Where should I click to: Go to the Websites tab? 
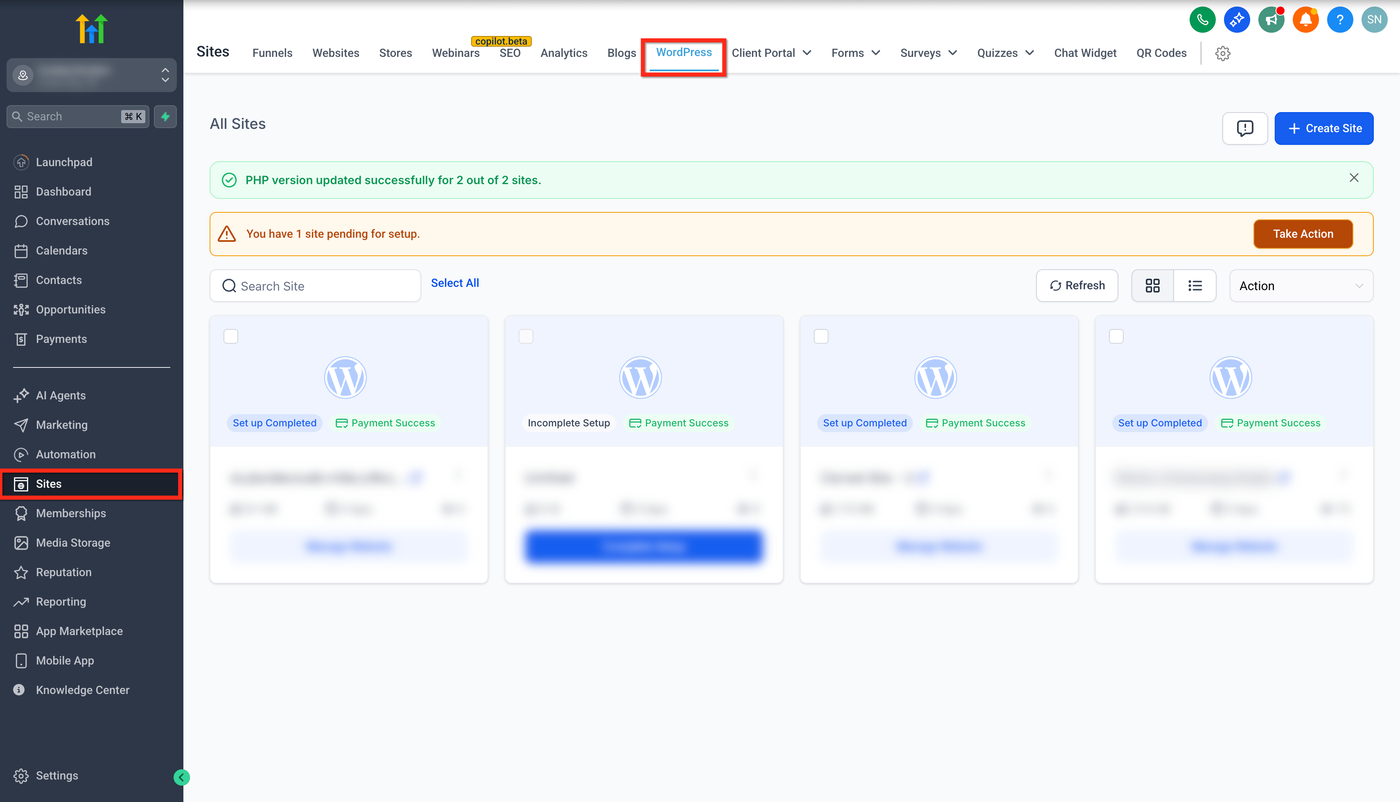pyautogui.click(x=336, y=53)
